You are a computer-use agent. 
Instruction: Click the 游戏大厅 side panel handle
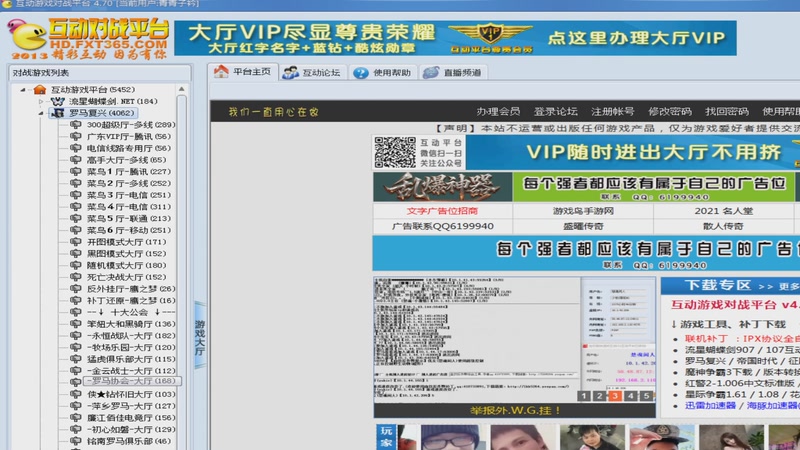point(200,335)
